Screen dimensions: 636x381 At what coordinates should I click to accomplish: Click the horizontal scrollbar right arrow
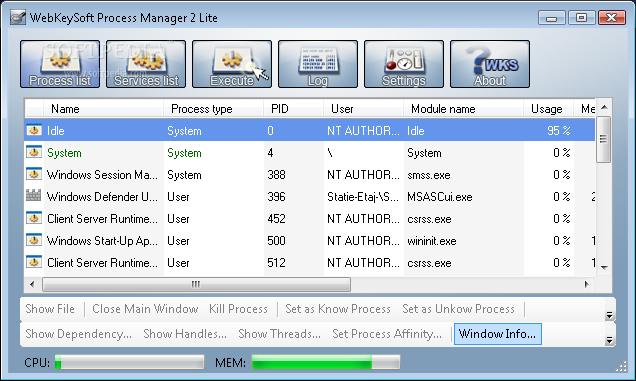587,284
